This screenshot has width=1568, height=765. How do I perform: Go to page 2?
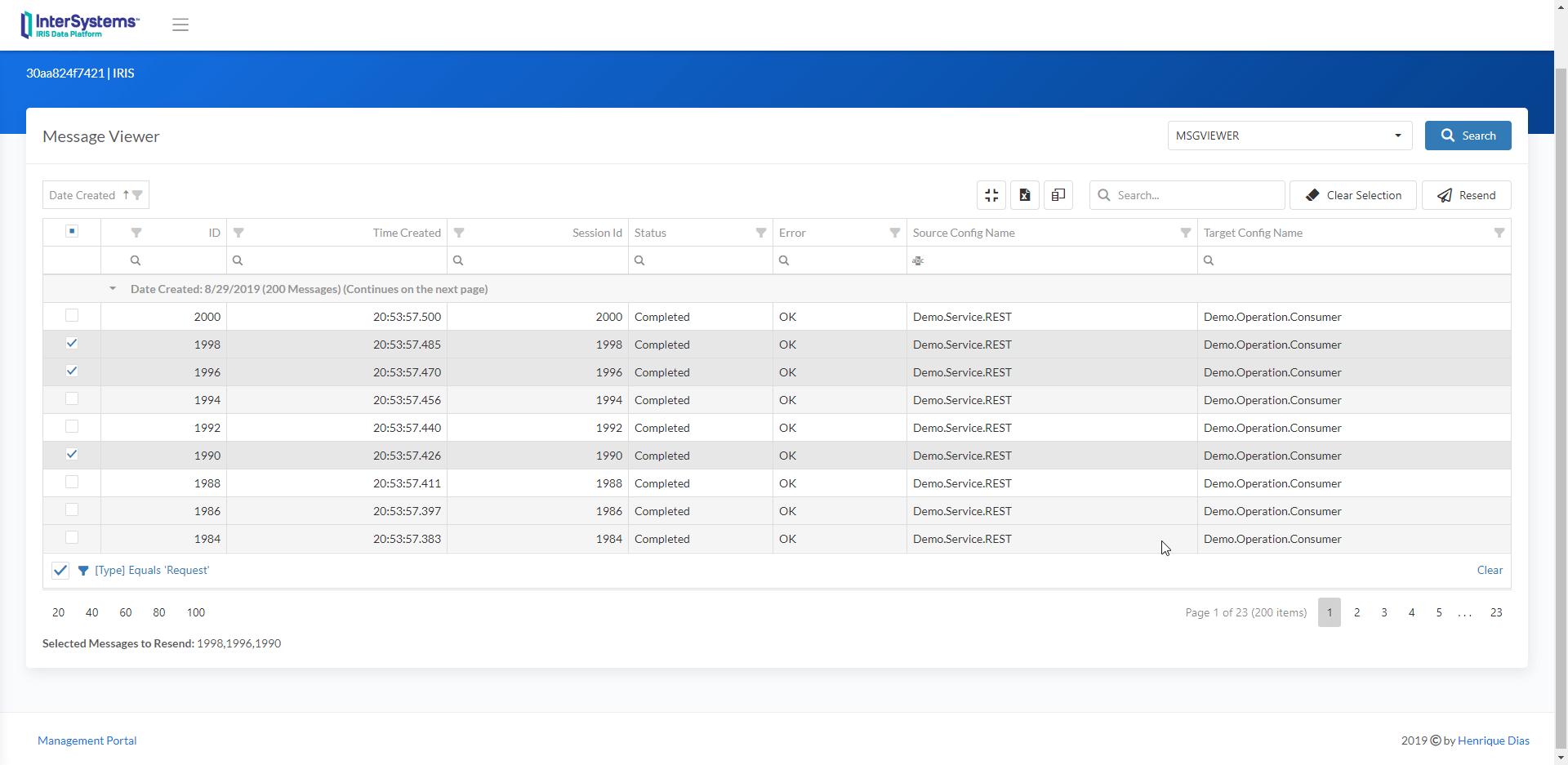[1357, 612]
